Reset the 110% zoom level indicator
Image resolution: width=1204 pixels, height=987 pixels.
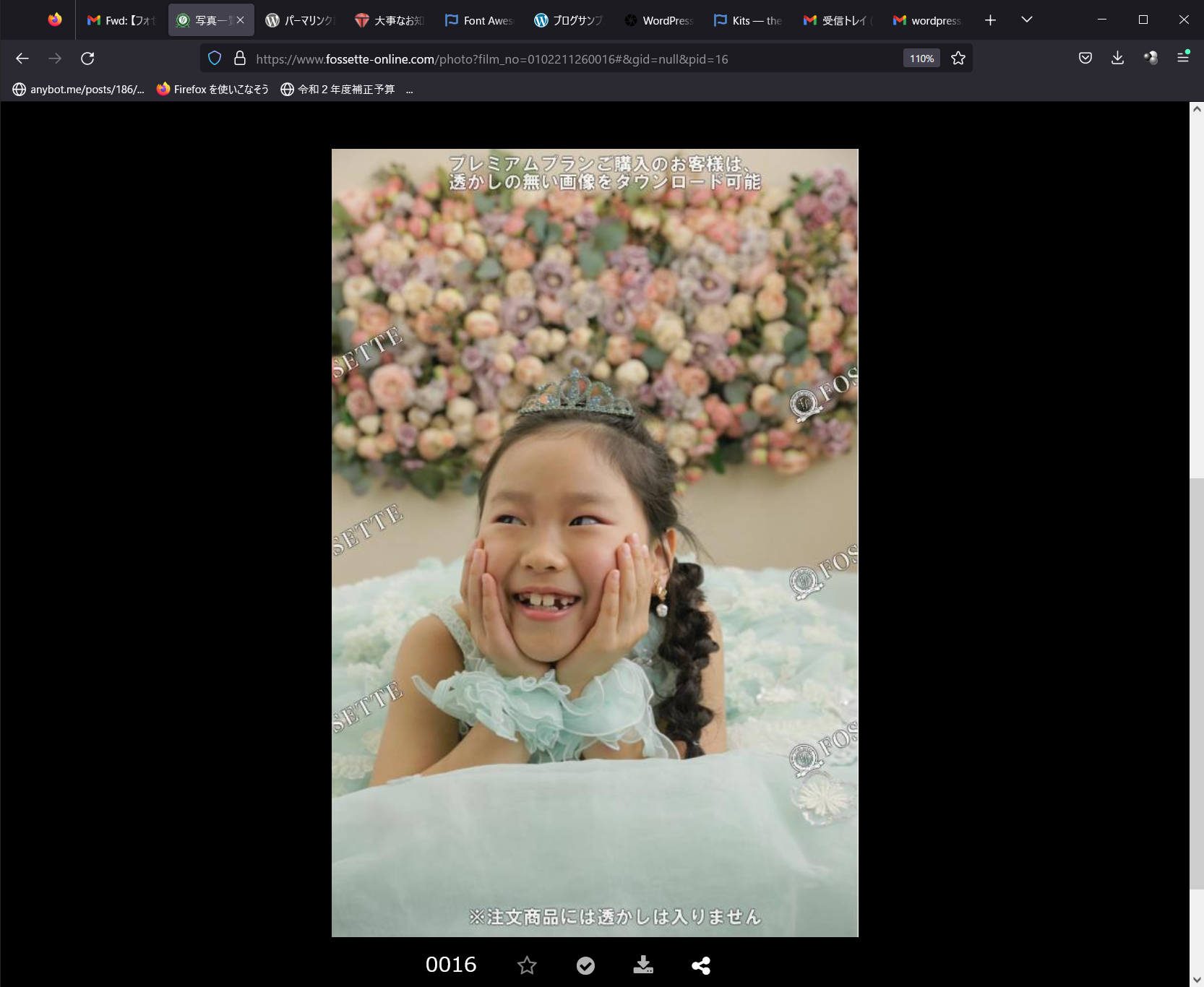pos(921,59)
